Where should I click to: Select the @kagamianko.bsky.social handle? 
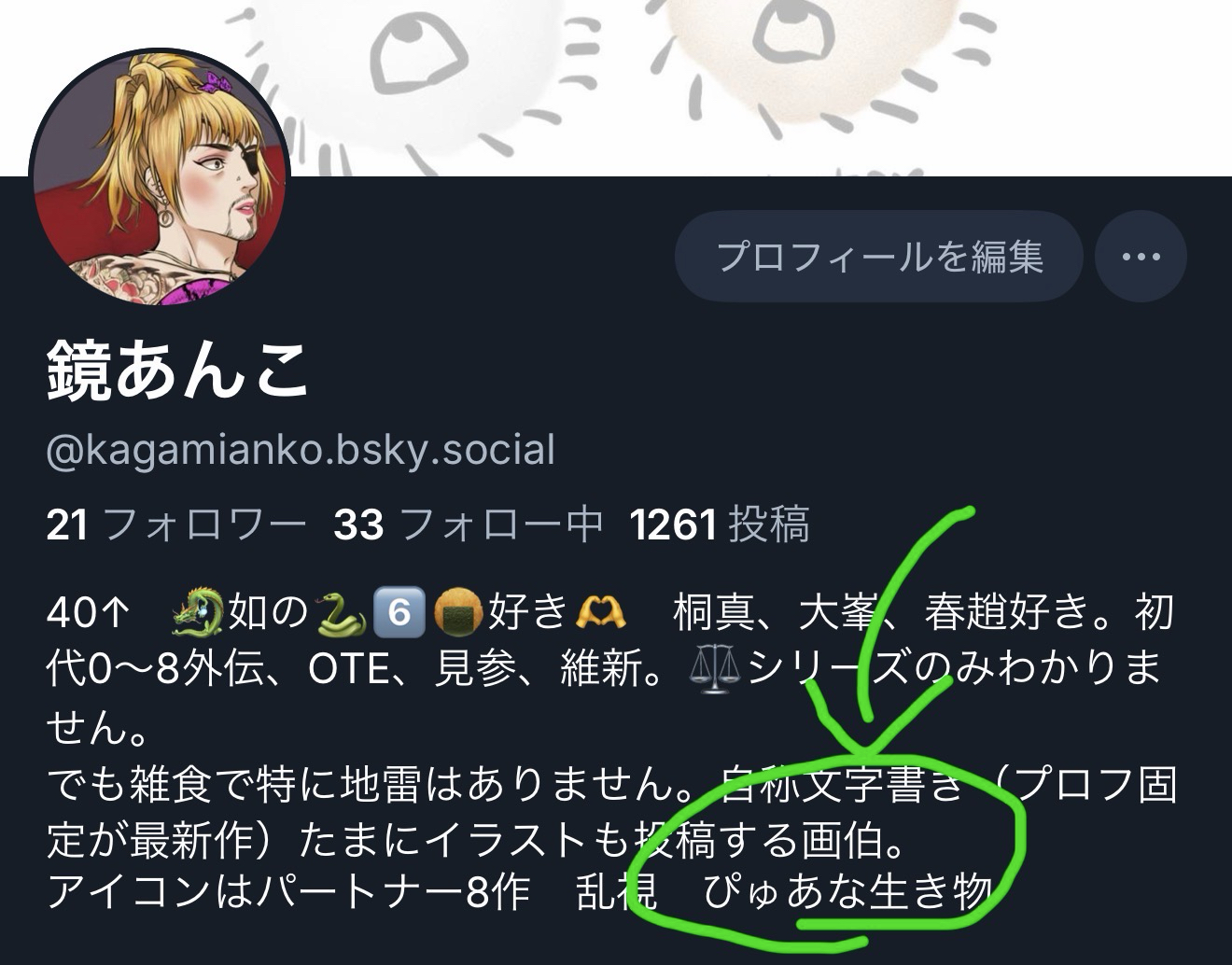tap(301, 450)
